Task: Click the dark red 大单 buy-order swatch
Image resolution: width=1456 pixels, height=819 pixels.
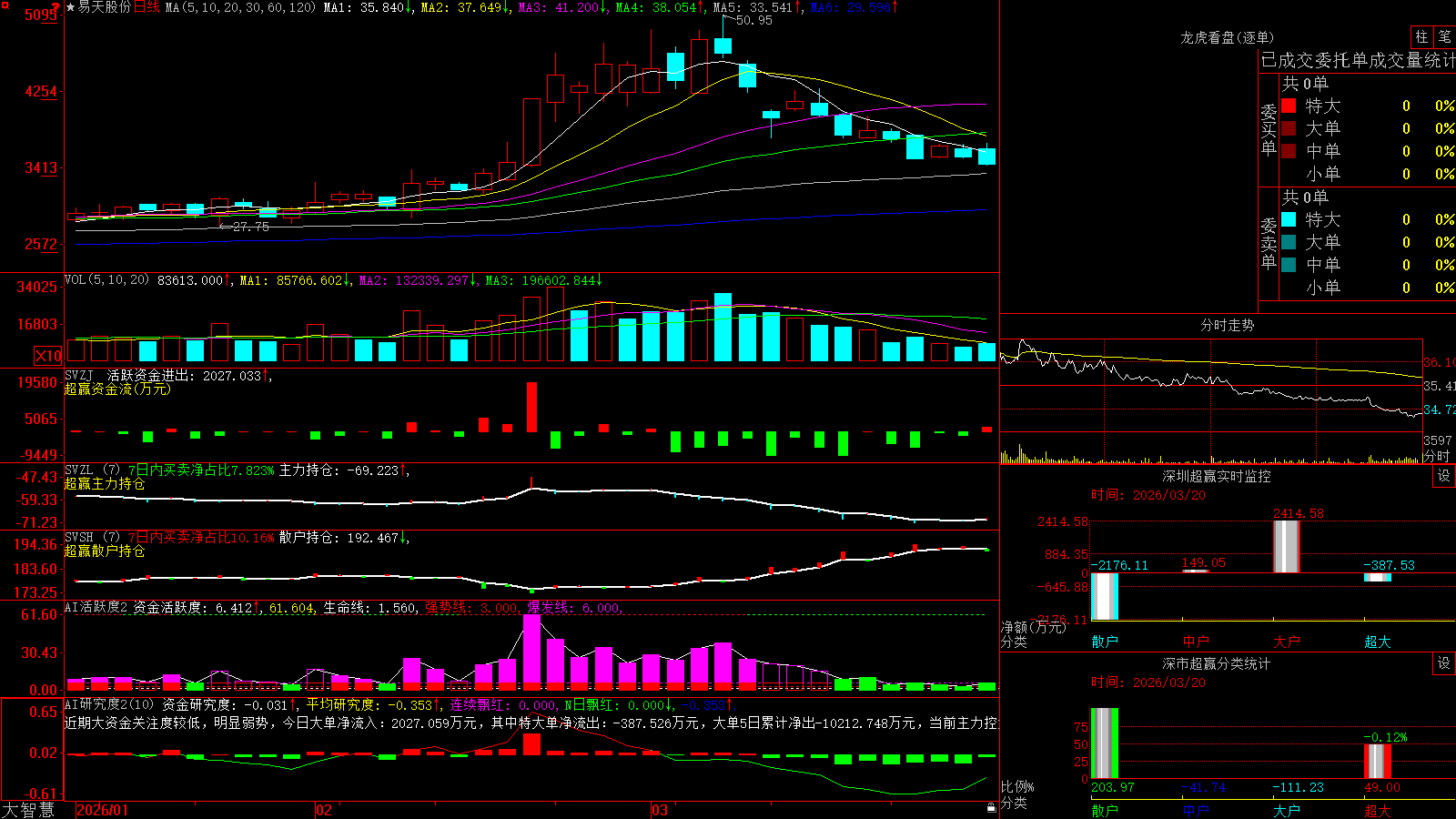Action: point(1289,128)
